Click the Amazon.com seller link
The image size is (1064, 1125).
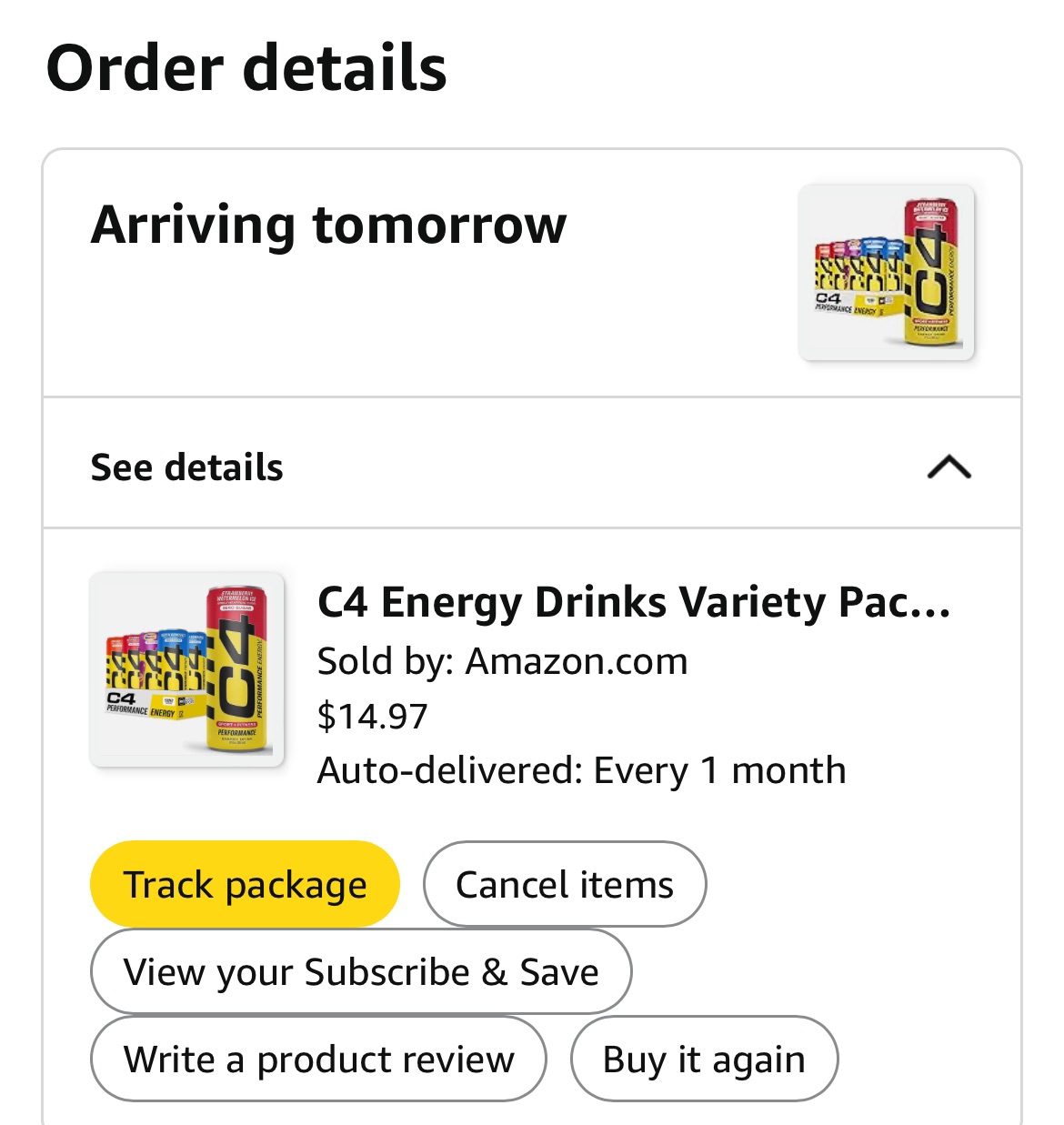(577, 660)
